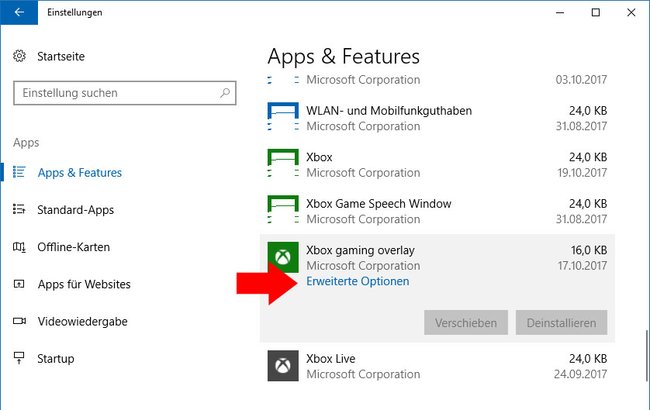The width and height of the screenshot is (650, 410).
Task: Click the back arrow in title bar
Action: [19, 12]
